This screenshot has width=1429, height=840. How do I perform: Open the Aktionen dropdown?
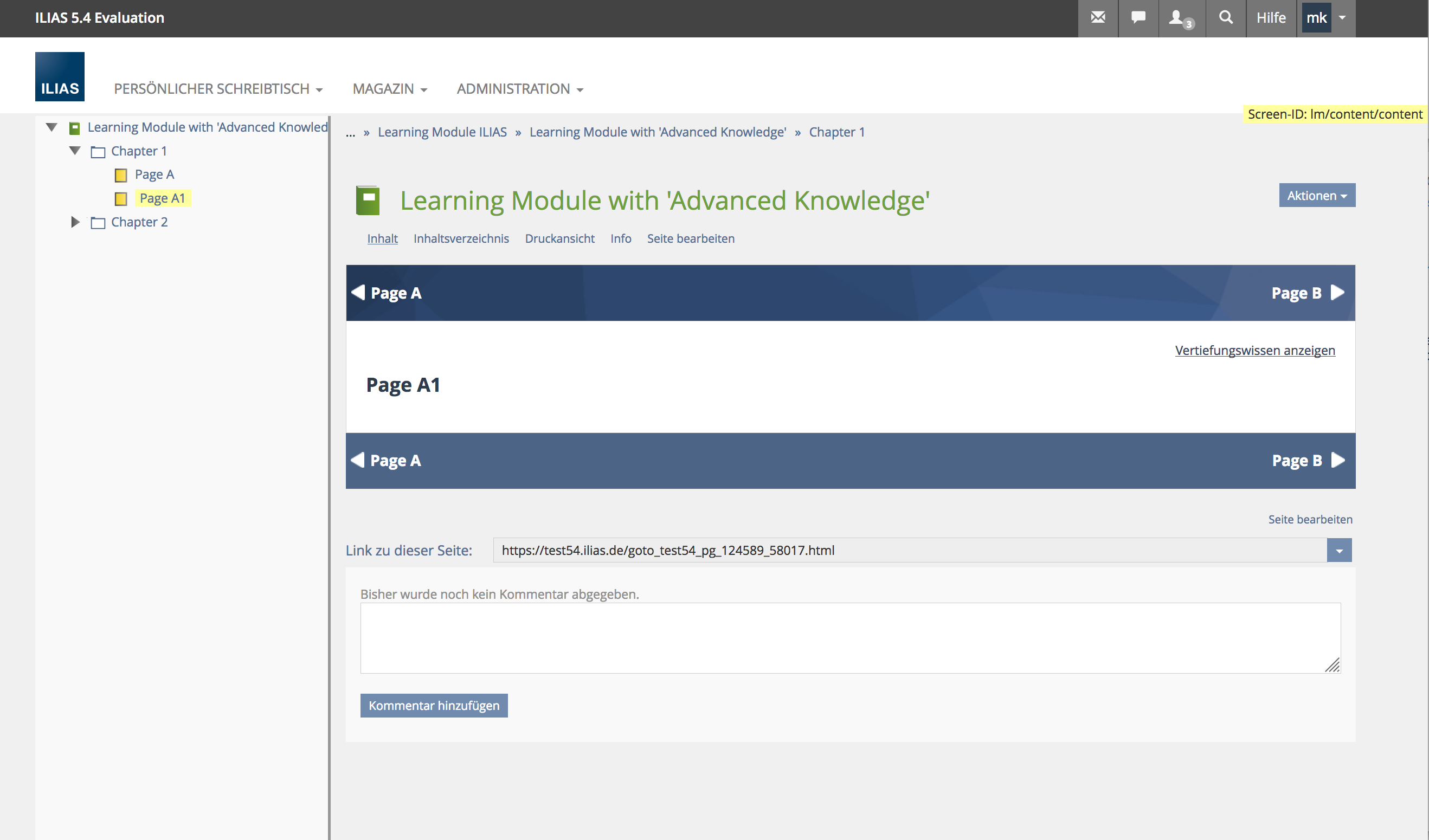tap(1316, 196)
